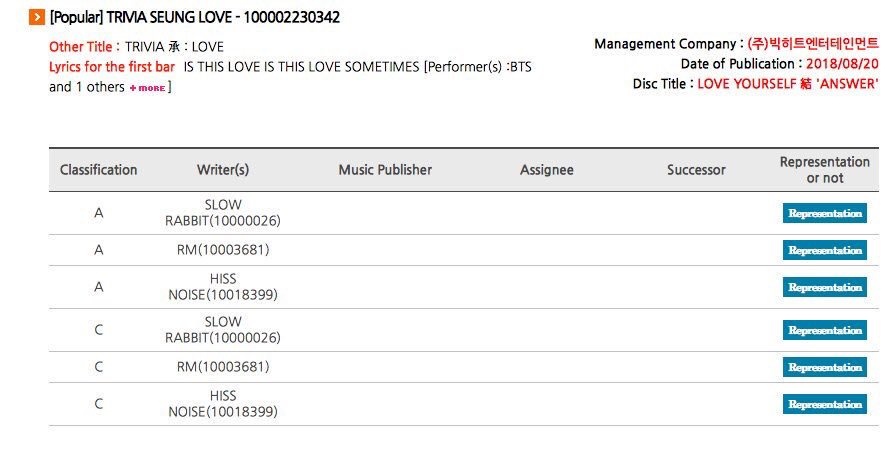
Task: Click the orange arrow icon beside the title
Action: 36,17
